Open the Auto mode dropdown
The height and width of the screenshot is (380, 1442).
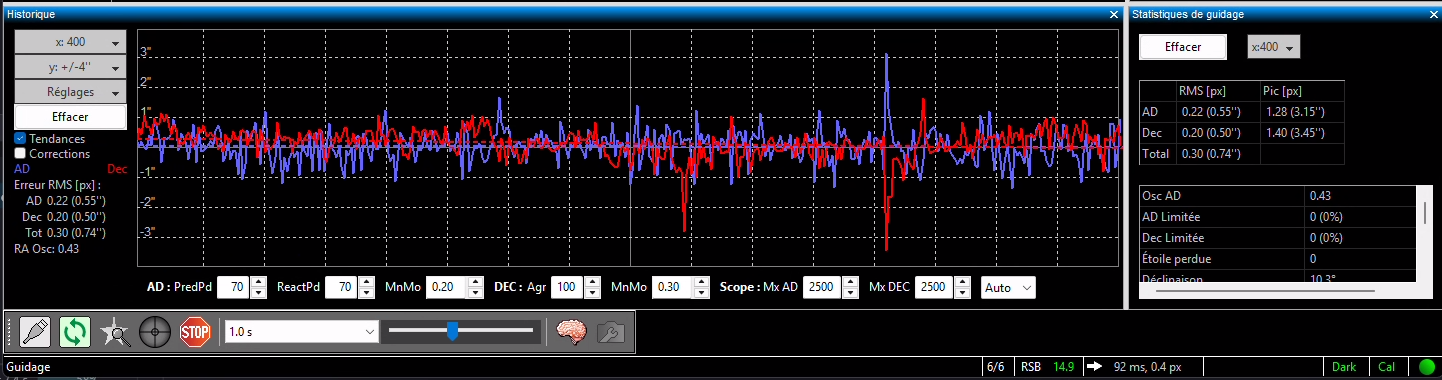(1008, 287)
